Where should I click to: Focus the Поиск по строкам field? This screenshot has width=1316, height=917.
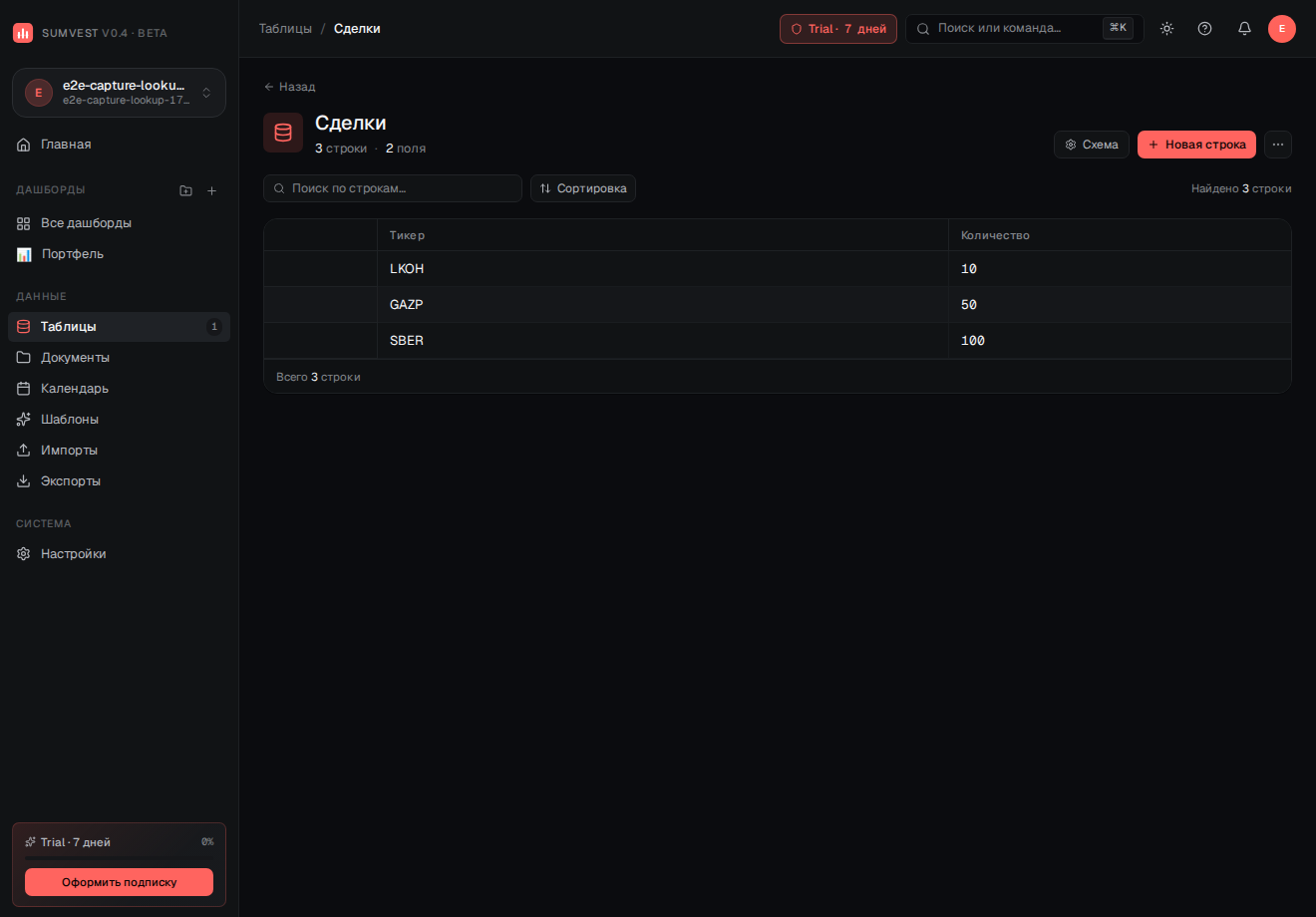(393, 188)
